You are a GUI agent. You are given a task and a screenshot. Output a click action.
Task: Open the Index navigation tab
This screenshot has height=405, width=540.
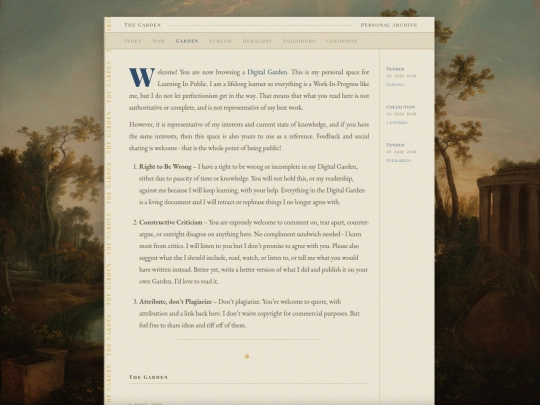pos(133,41)
